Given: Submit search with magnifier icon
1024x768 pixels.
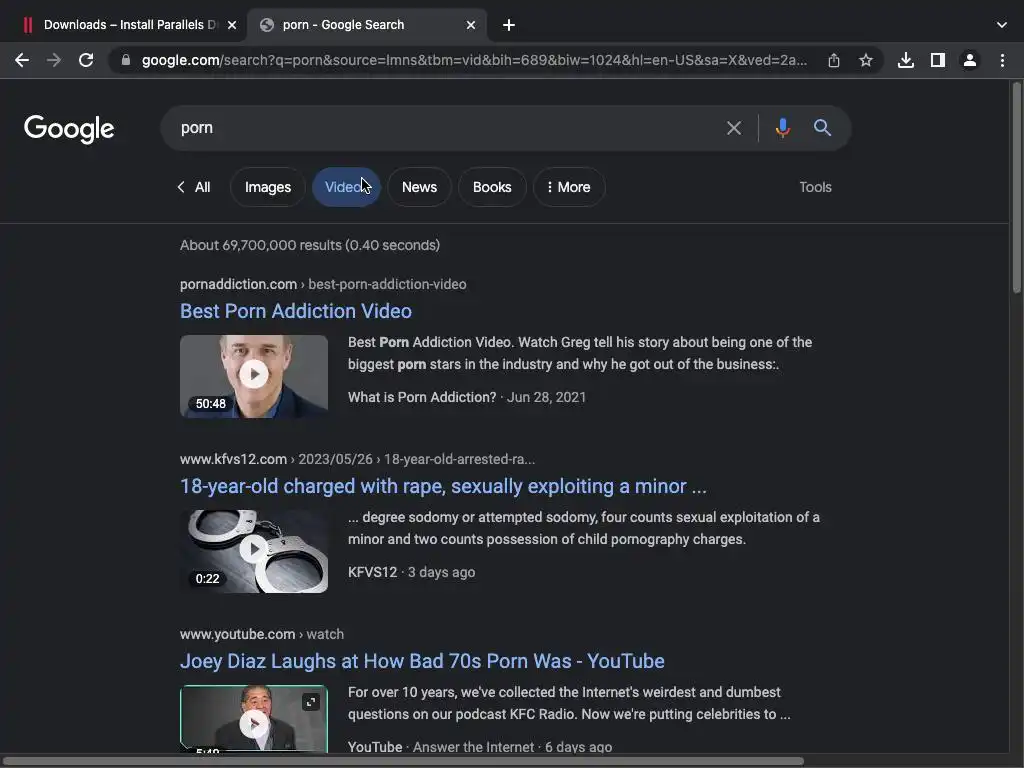Looking at the screenshot, I should point(822,128).
